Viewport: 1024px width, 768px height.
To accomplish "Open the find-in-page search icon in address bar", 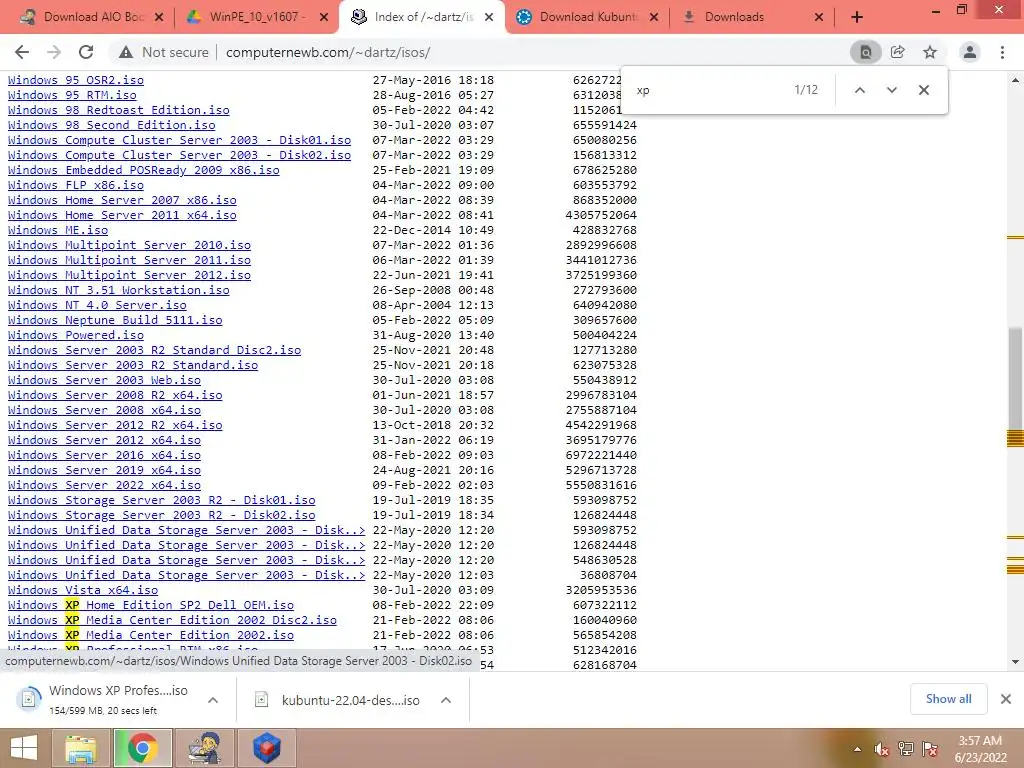I will point(865,52).
